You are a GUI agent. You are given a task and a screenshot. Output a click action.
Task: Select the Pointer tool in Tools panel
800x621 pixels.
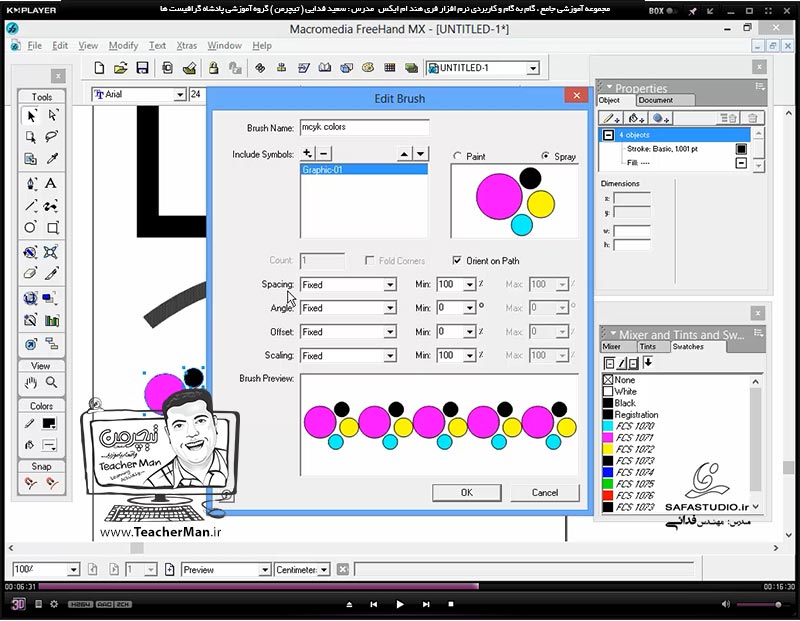point(31,116)
